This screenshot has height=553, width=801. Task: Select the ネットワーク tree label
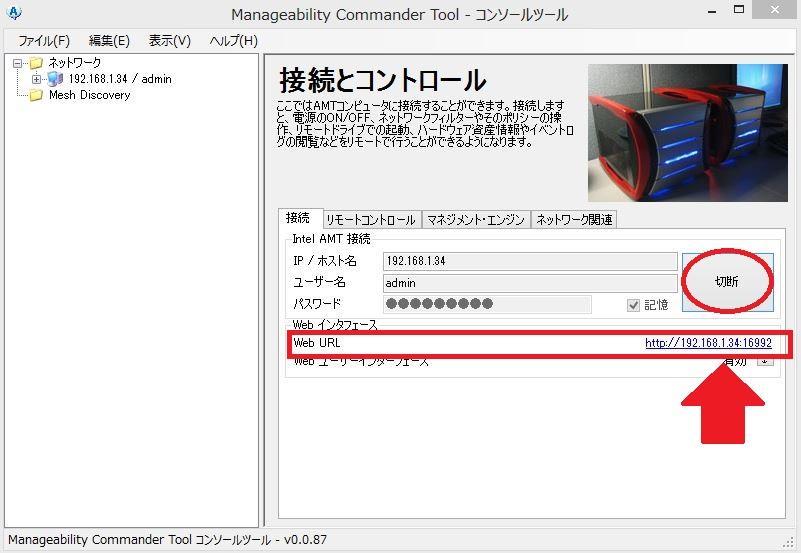75,63
